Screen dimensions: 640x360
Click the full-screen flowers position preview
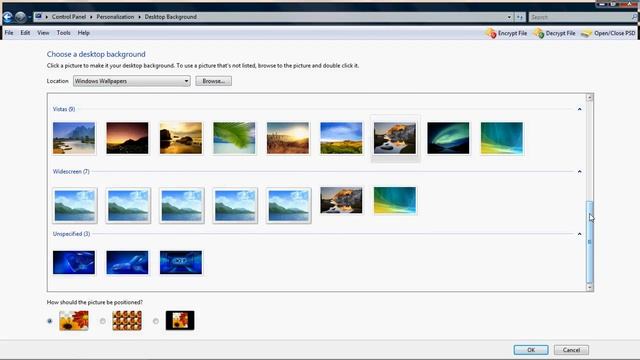(x=74, y=320)
